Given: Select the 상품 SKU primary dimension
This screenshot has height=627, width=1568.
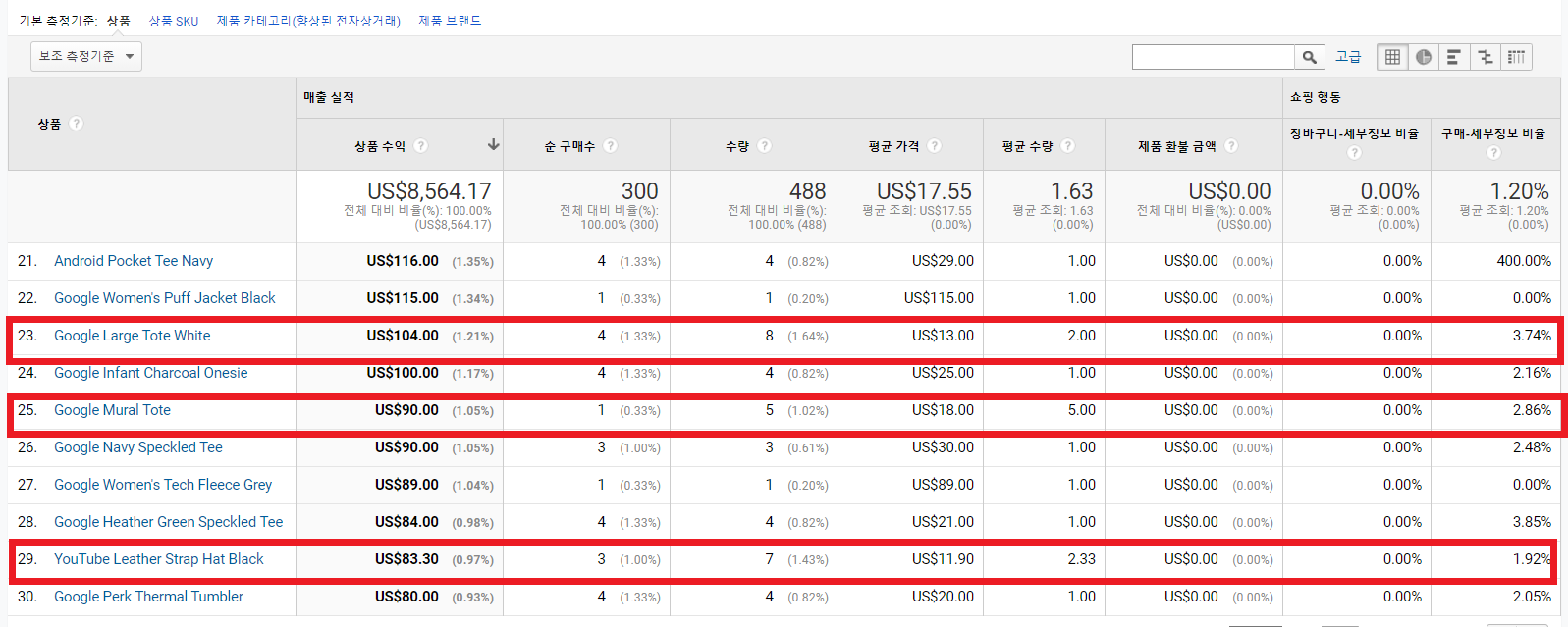Looking at the screenshot, I should 174,21.
